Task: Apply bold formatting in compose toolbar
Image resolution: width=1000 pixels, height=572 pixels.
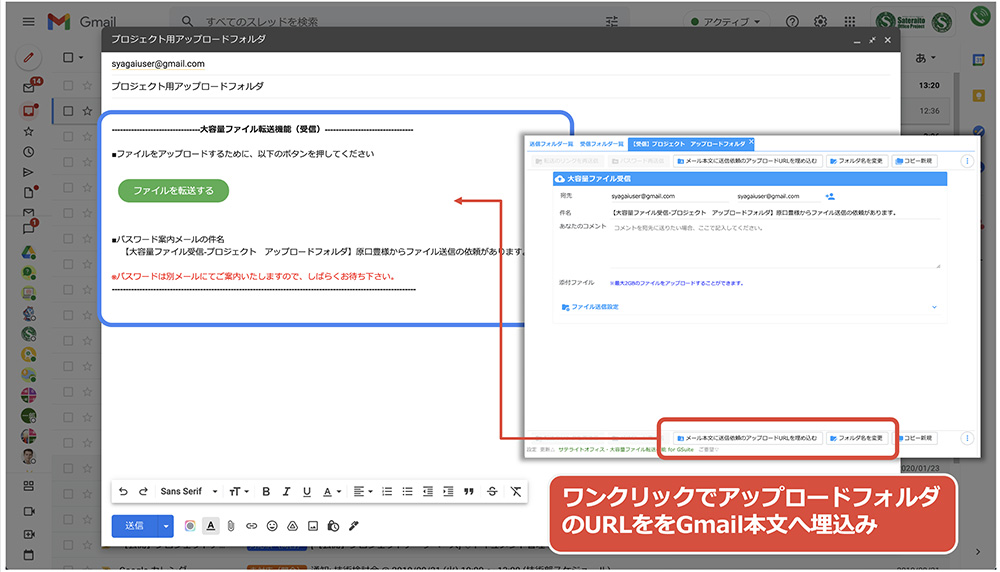Action: click(265, 491)
